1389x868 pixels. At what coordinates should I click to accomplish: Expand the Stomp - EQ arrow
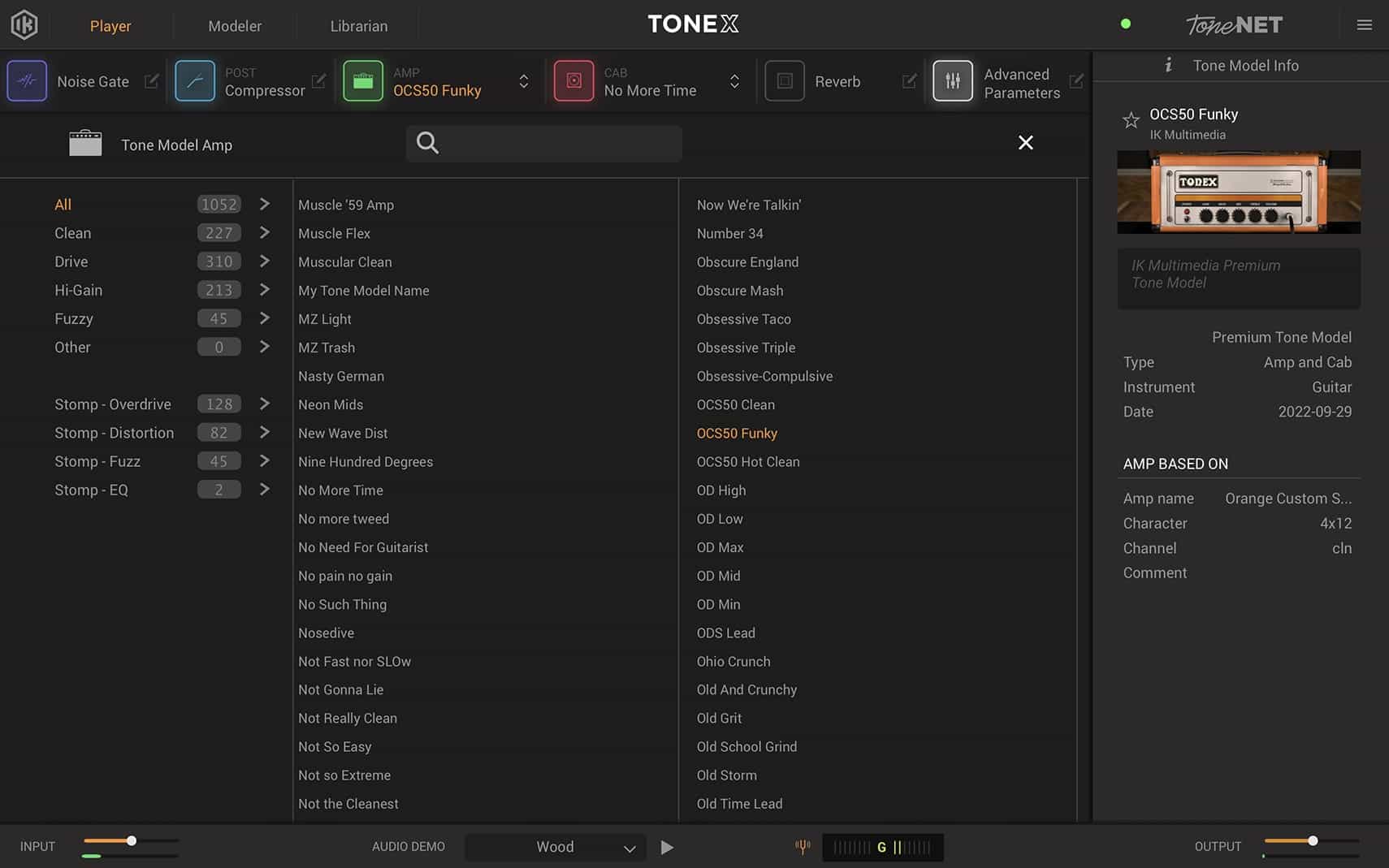(264, 489)
